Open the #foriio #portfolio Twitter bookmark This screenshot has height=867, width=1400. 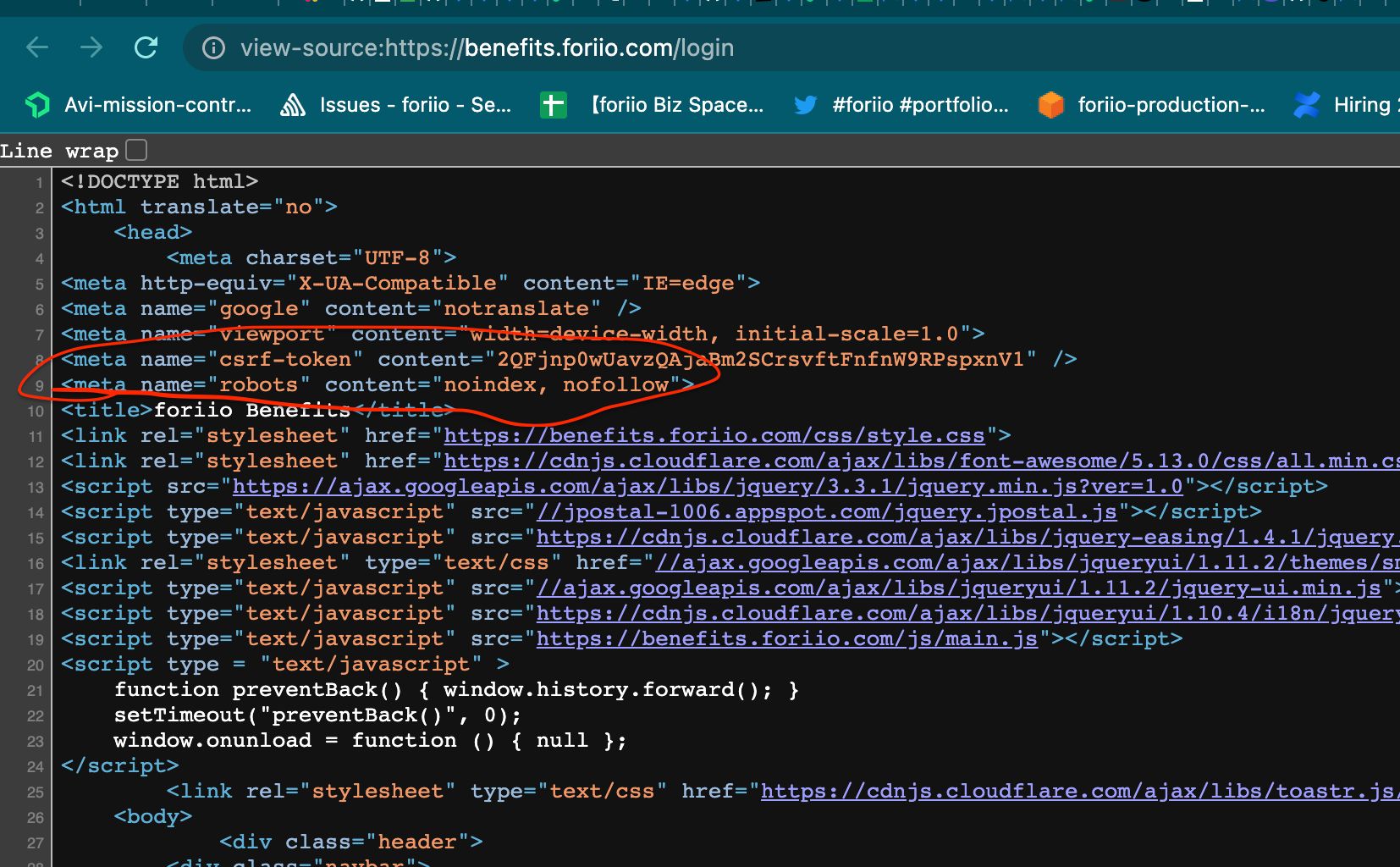click(x=901, y=105)
